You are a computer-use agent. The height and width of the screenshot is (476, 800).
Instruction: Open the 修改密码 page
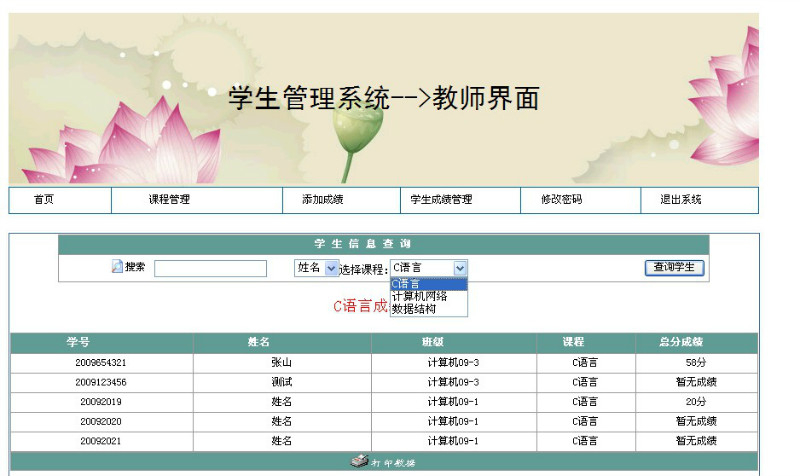[x=561, y=199]
